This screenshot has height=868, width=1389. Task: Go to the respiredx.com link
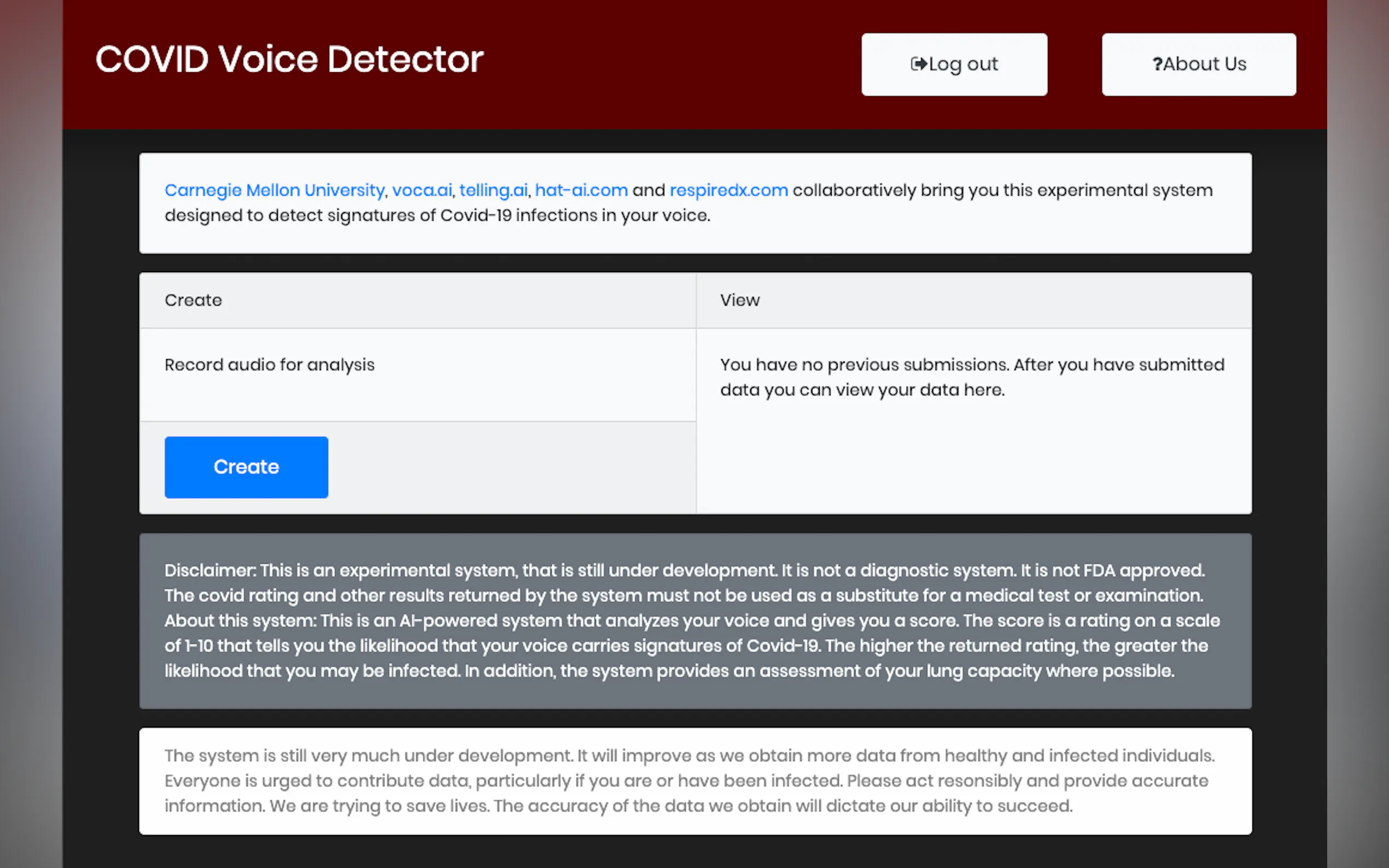click(x=728, y=190)
